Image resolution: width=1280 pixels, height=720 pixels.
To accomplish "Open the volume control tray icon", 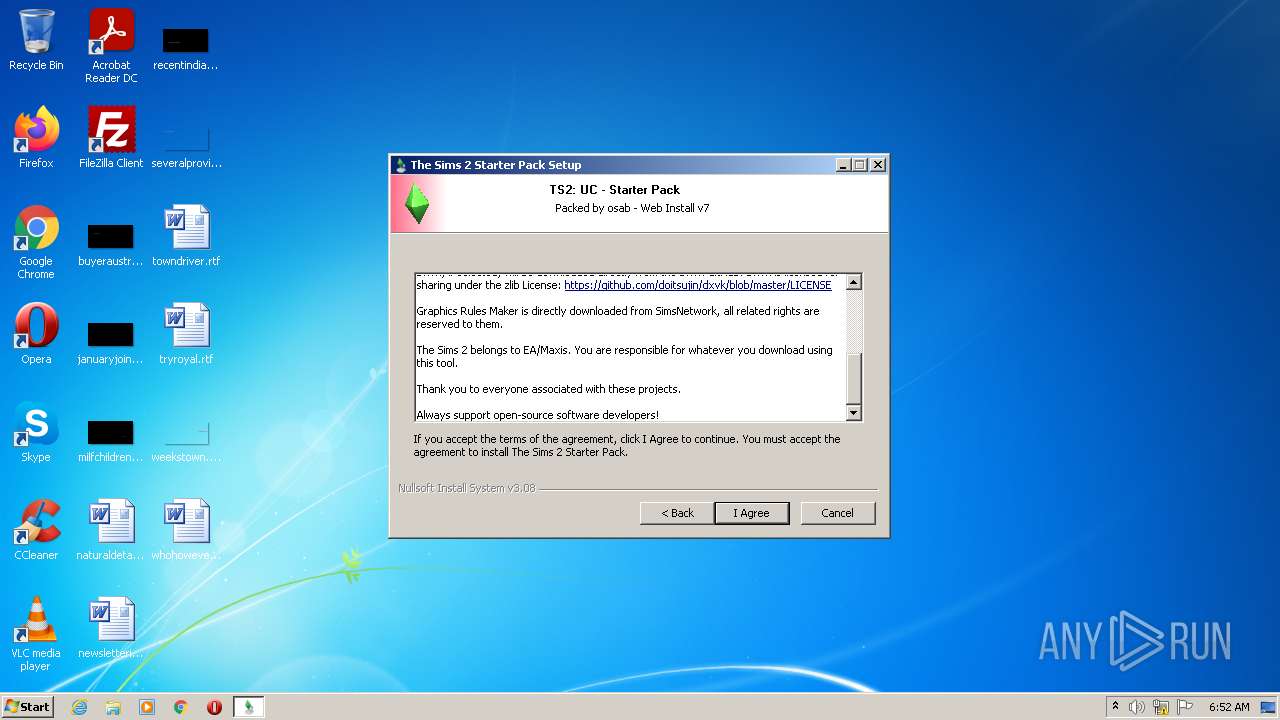I will [x=1137, y=707].
